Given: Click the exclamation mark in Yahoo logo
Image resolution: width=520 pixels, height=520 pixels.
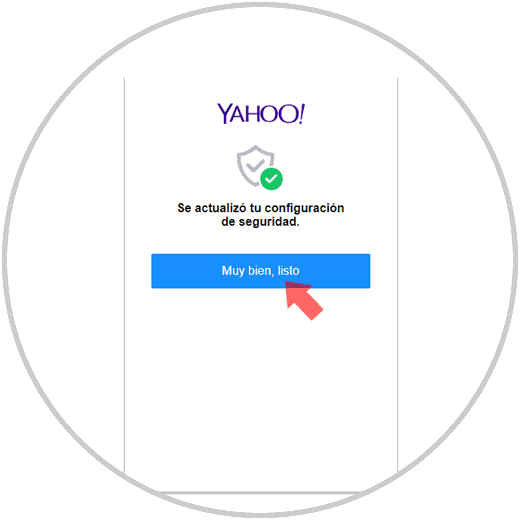Looking at the screenshot, I should 302,114.
